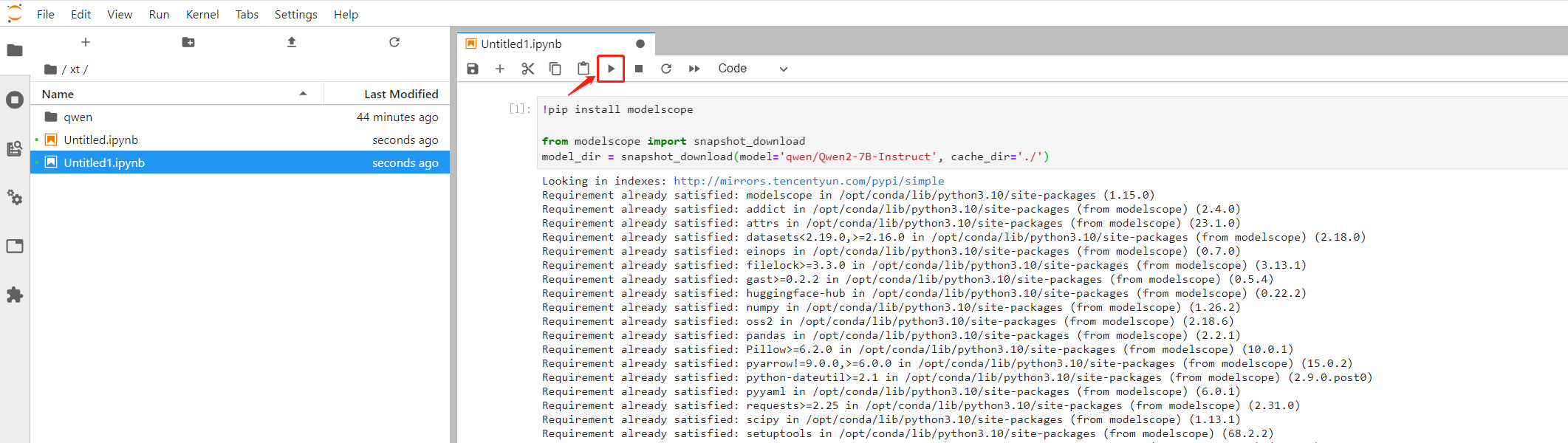
Task: Open the cell type Code dropdown
Action: 753,69
